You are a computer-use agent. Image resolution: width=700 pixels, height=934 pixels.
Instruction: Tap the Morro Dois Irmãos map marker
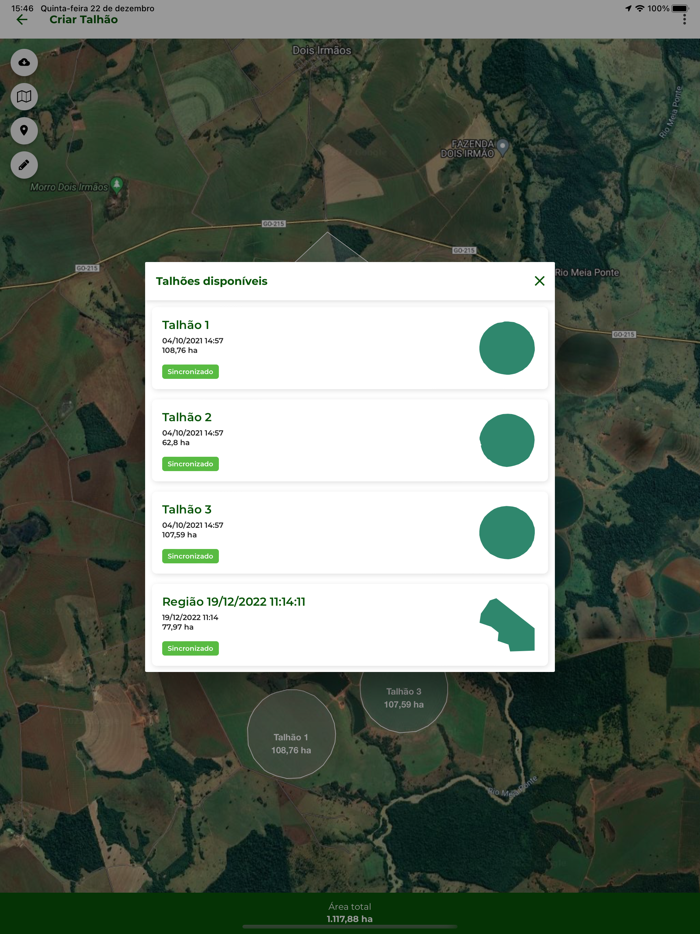click(x=117, y=185)
